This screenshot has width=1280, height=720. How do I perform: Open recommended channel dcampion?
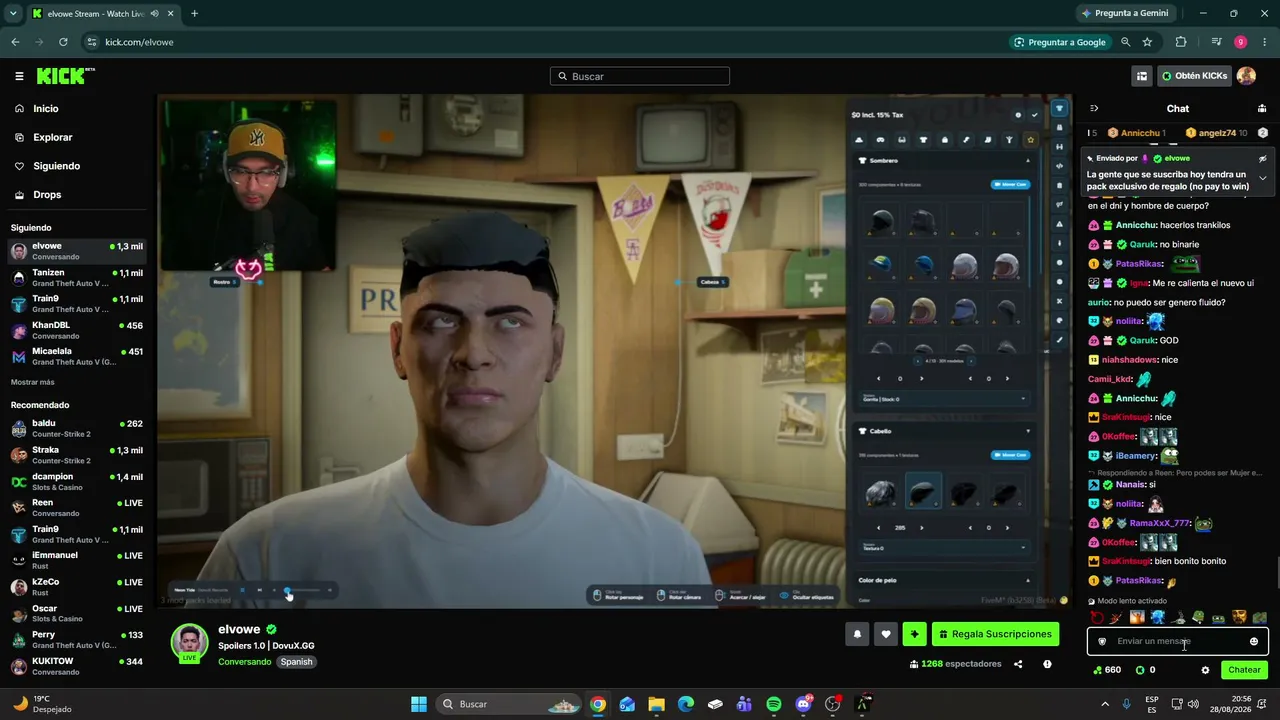pyautogui.click(x=78, y=481)
